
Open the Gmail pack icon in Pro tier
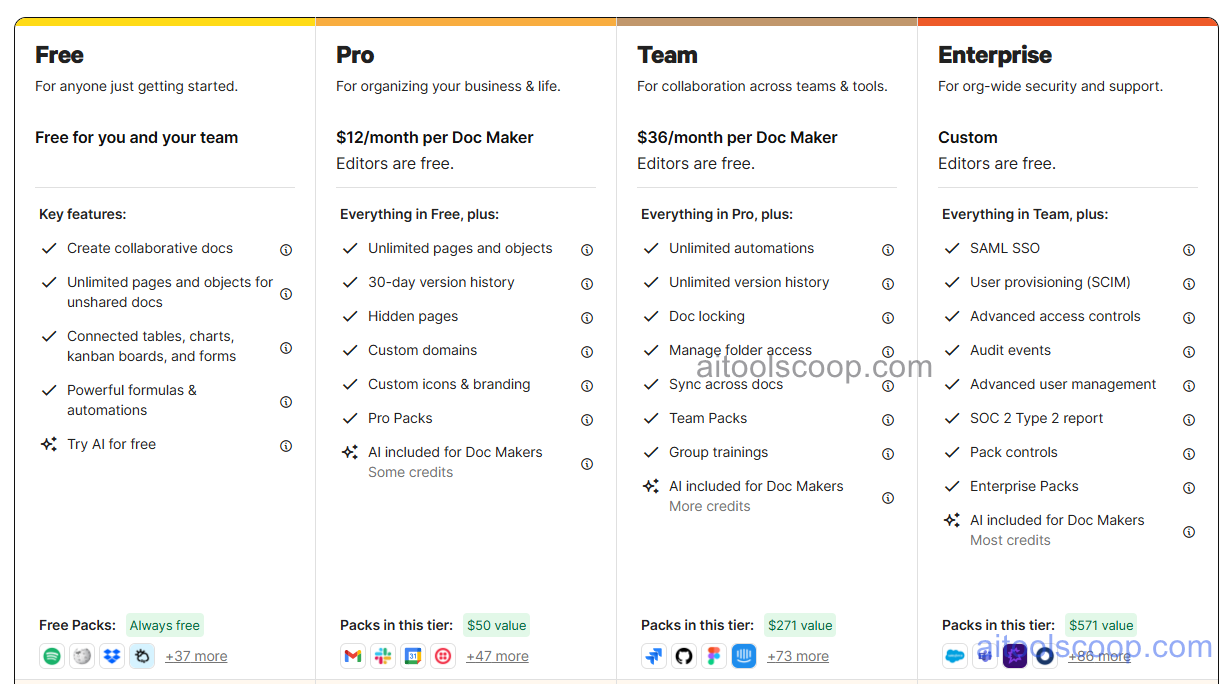pos(353,656)
